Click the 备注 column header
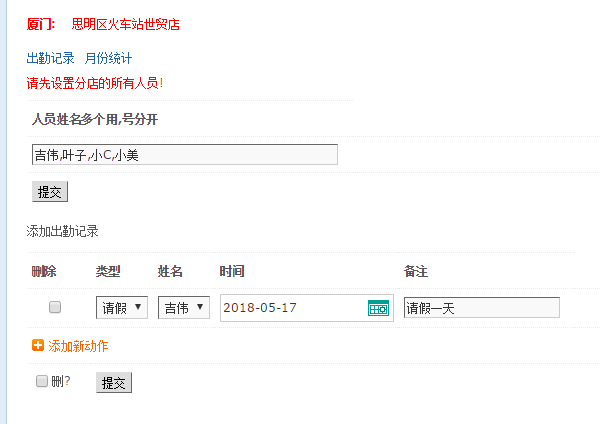Image resolution: width=601 pixels, height=424 pixels. tap(416, 272)
